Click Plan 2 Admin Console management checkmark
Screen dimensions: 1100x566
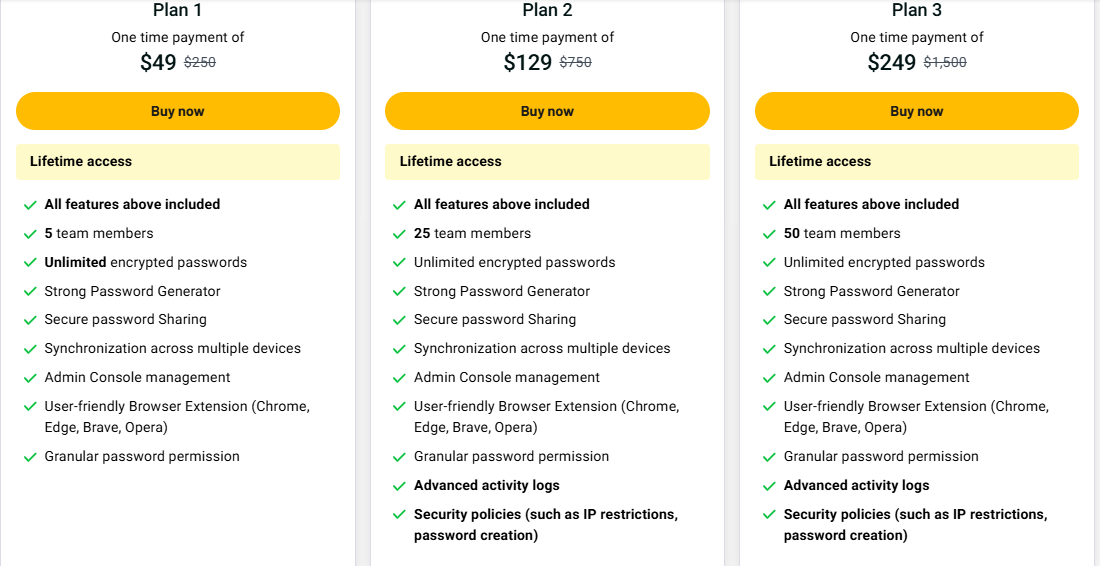(x=399, y=378)
